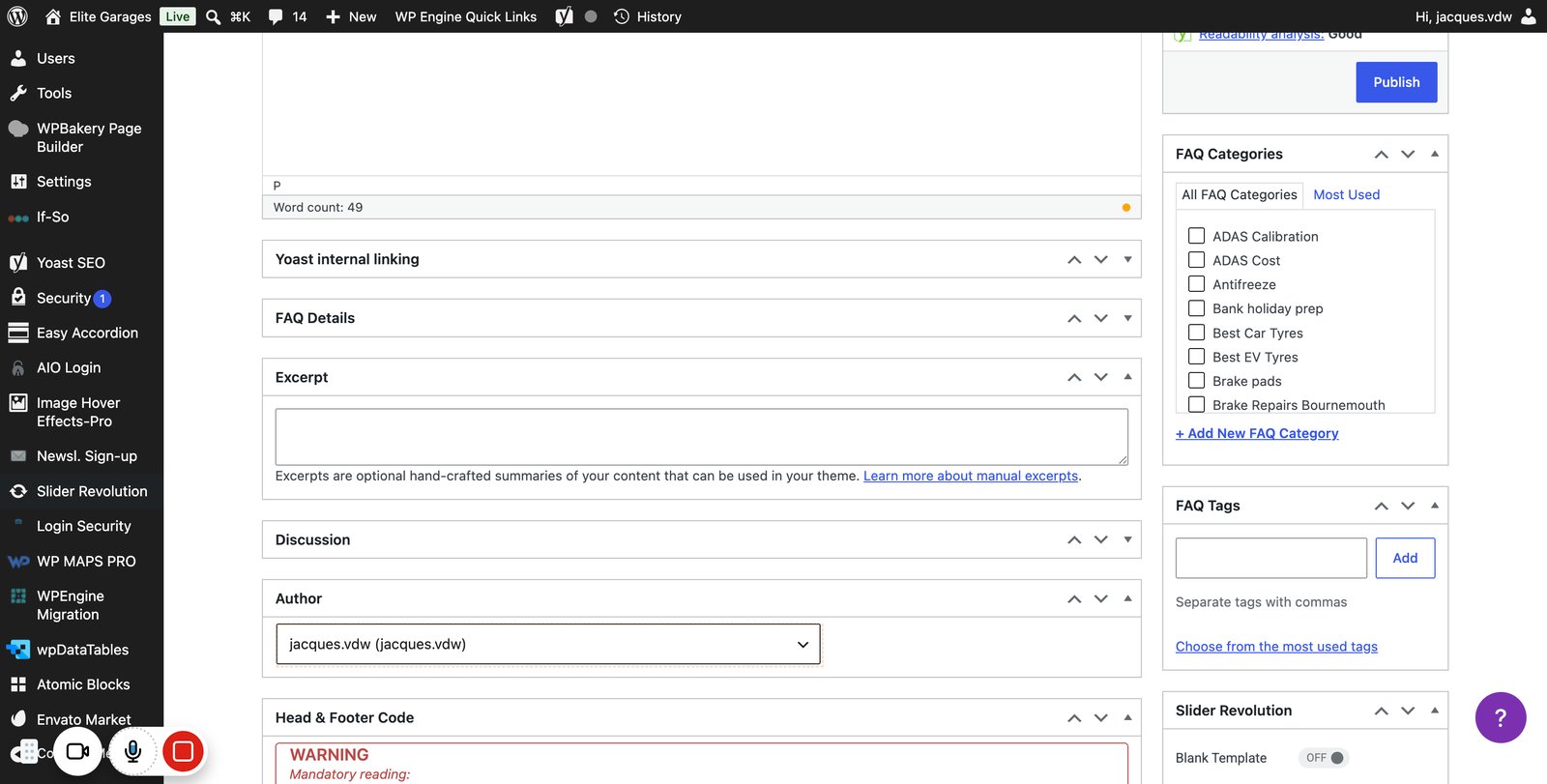Screen dimensions: 1547x784
Task: Open the WordPress logo menu
Action: 17,16
